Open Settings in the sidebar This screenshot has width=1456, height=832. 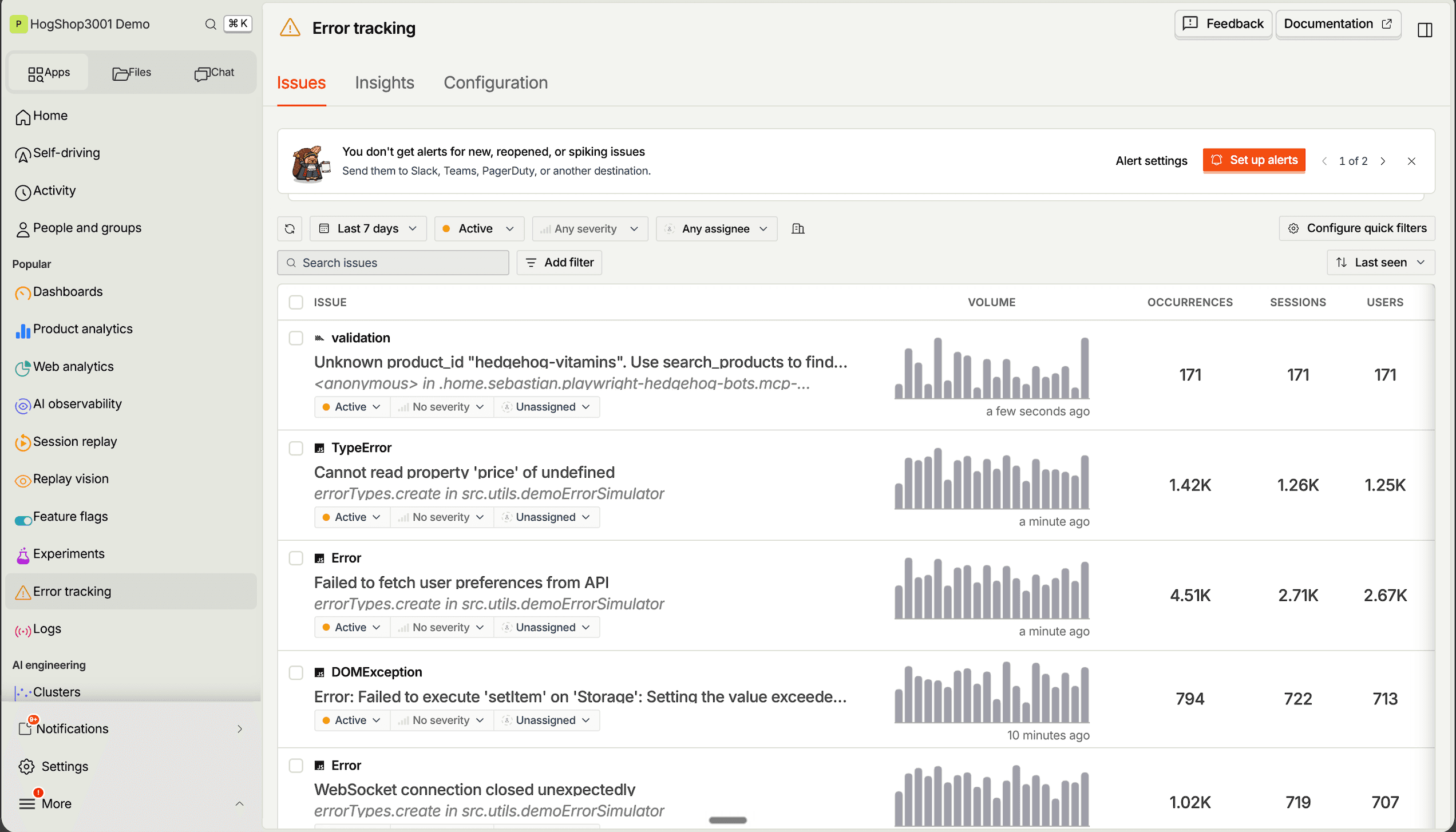click(x=131, y=767)
